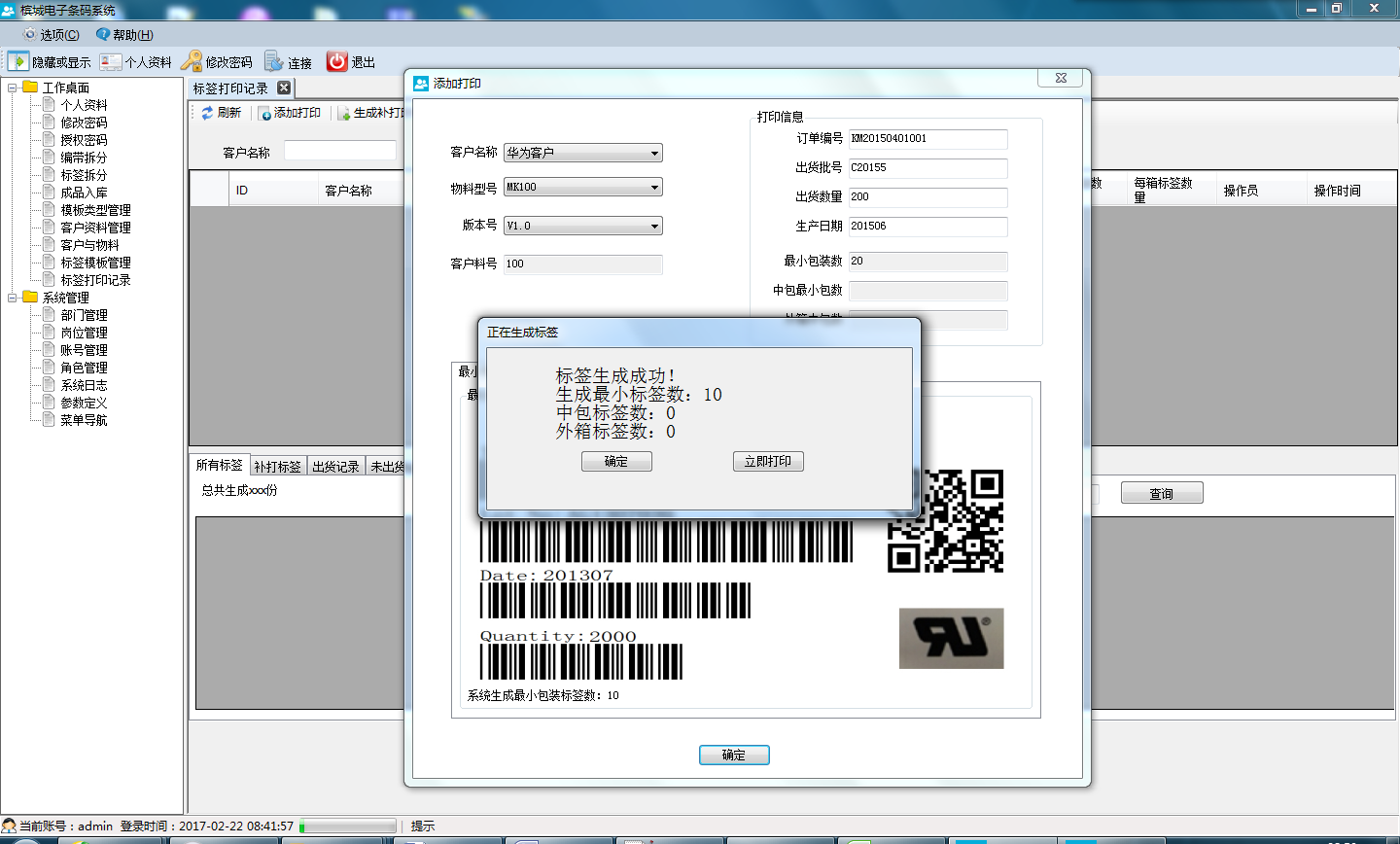Image resolution: width=1400 pixels, height=844 pixels.
Task: Open 个人资料 from the toolbar
Action: (x=111, y=61)
